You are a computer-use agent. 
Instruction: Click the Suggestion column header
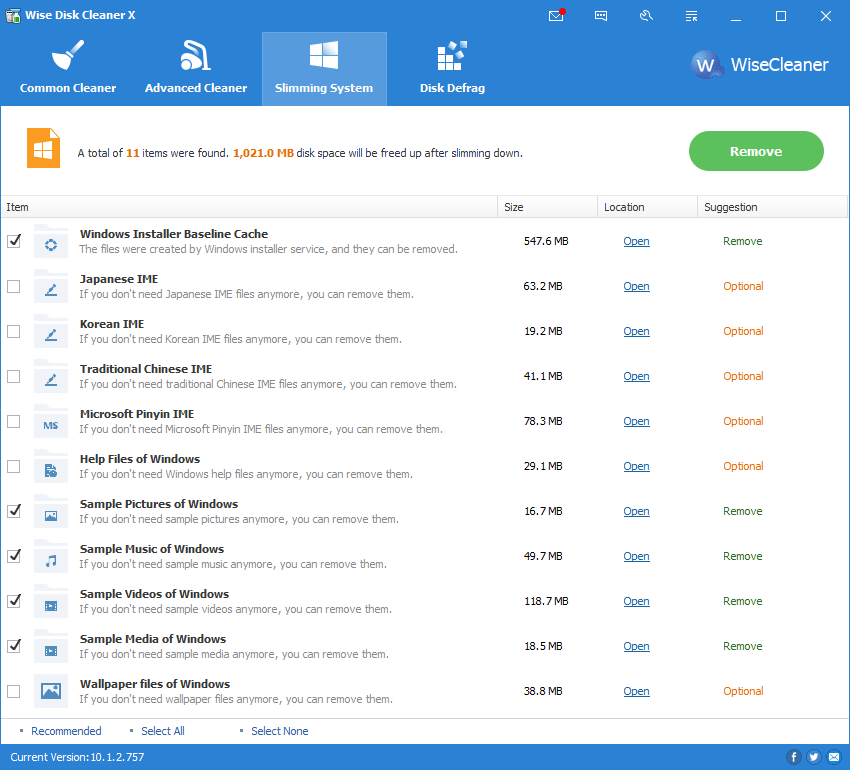tap(772, 207)
